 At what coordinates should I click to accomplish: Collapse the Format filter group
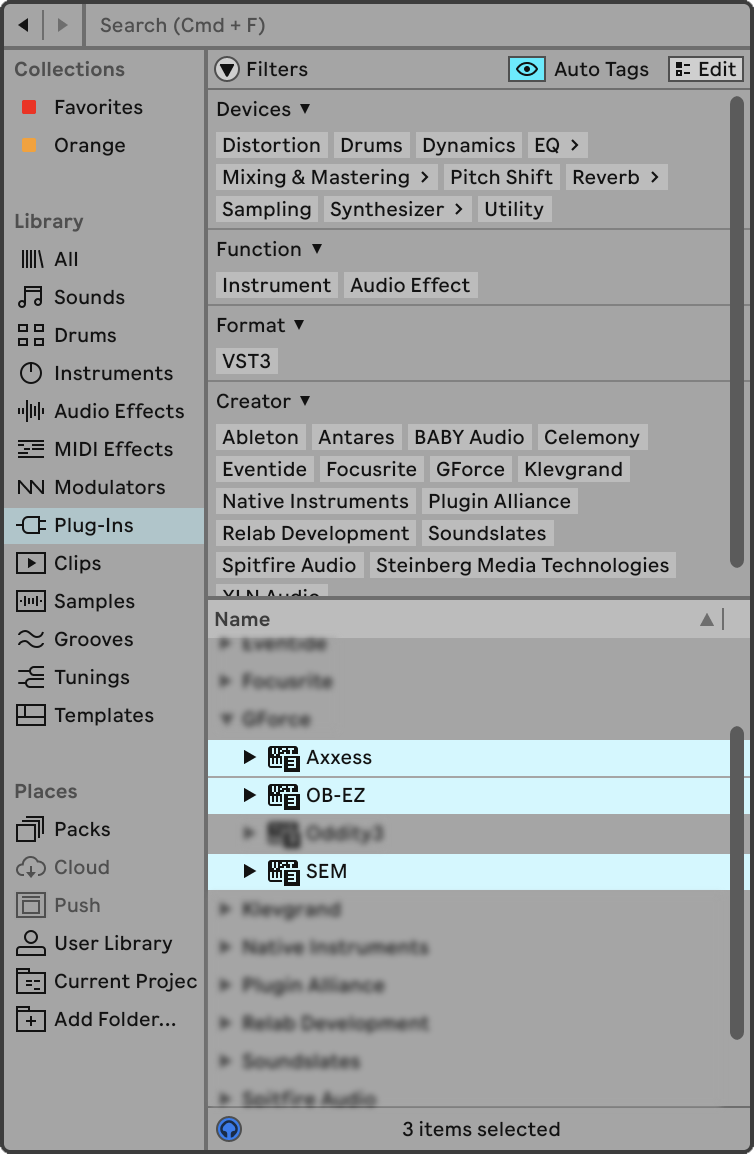[299, 325]
